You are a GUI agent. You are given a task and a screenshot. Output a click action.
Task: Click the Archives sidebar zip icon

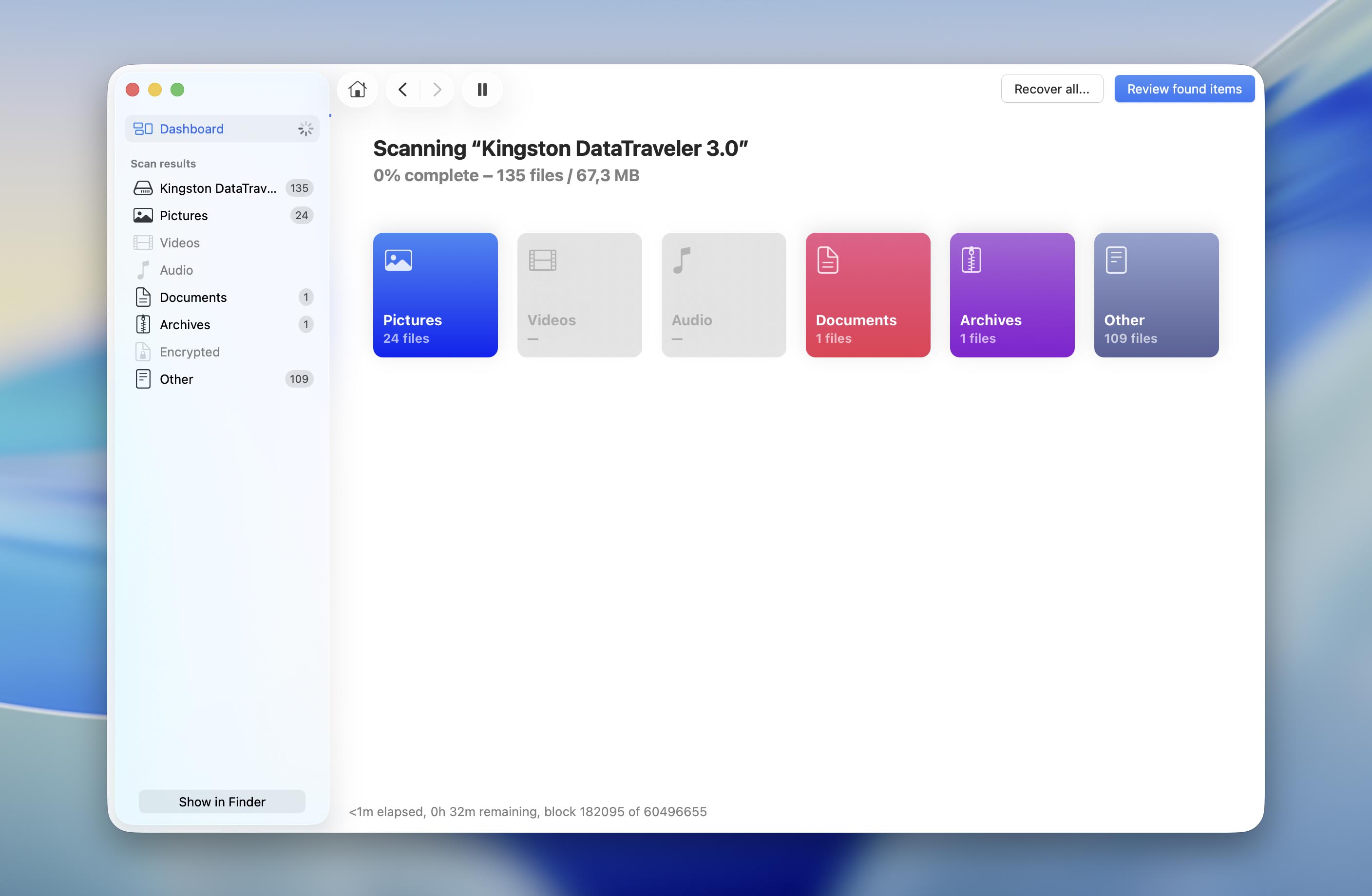[x=143, y=324]
